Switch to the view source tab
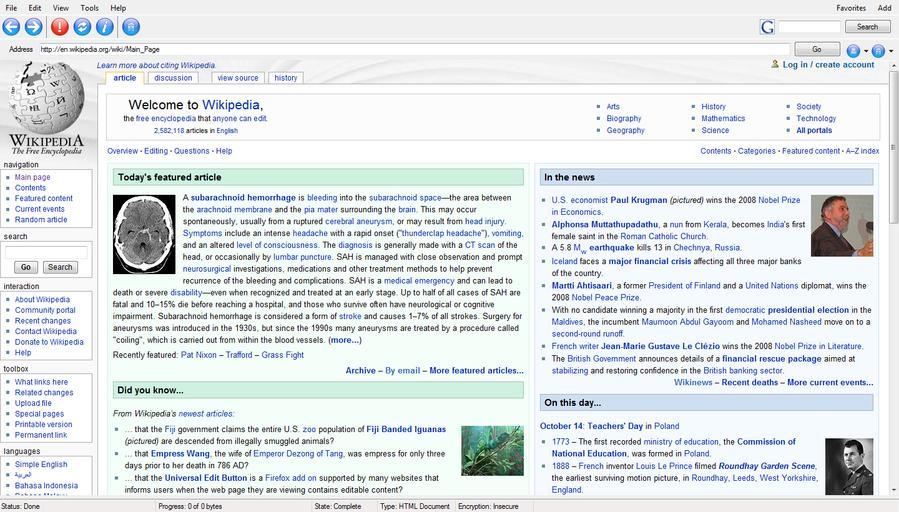Image resolution: width=899 pixels, height=512 pixels. 237,78
